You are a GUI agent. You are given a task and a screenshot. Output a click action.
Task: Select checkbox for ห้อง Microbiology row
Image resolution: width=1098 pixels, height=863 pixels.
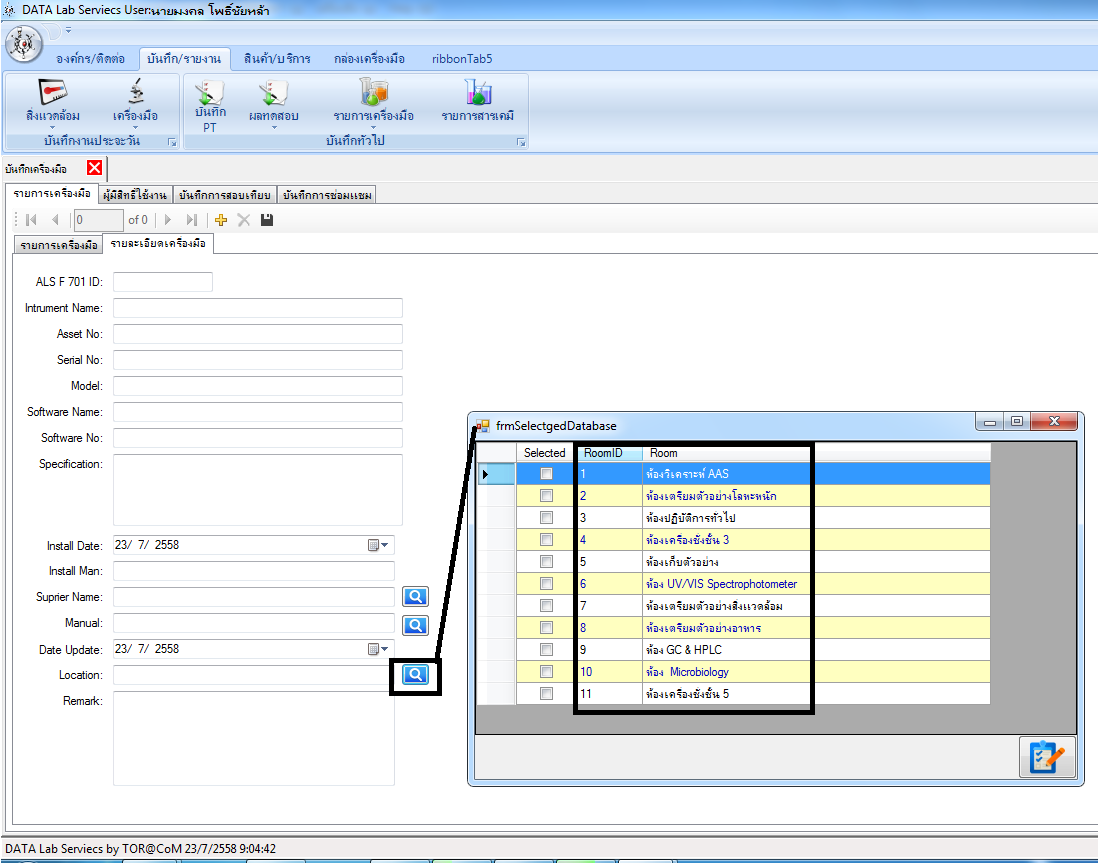546,672
